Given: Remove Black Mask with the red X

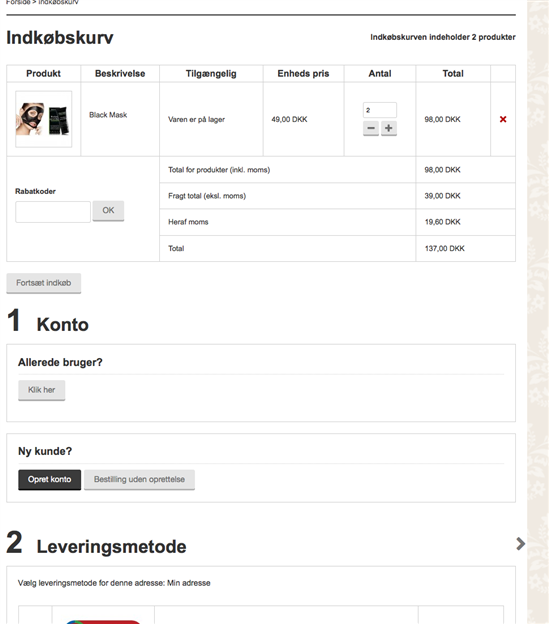Looking at the screenshot, I should [x=503, y=119].
